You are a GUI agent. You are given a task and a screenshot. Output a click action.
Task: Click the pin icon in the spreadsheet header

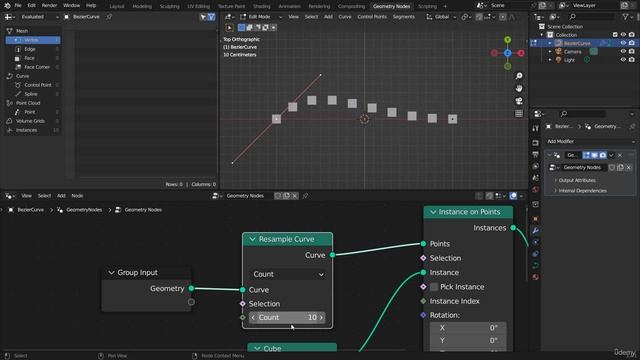pos(109,17)
